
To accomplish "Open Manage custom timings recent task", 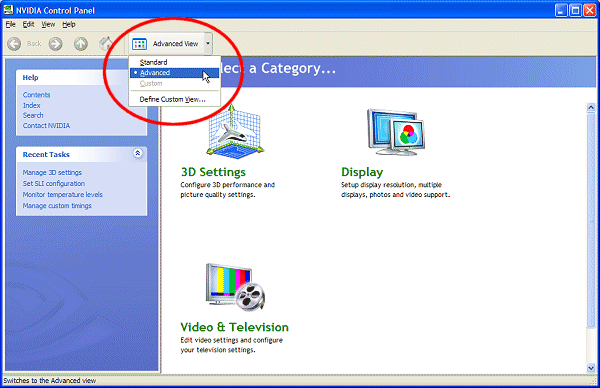I will 57,206.
